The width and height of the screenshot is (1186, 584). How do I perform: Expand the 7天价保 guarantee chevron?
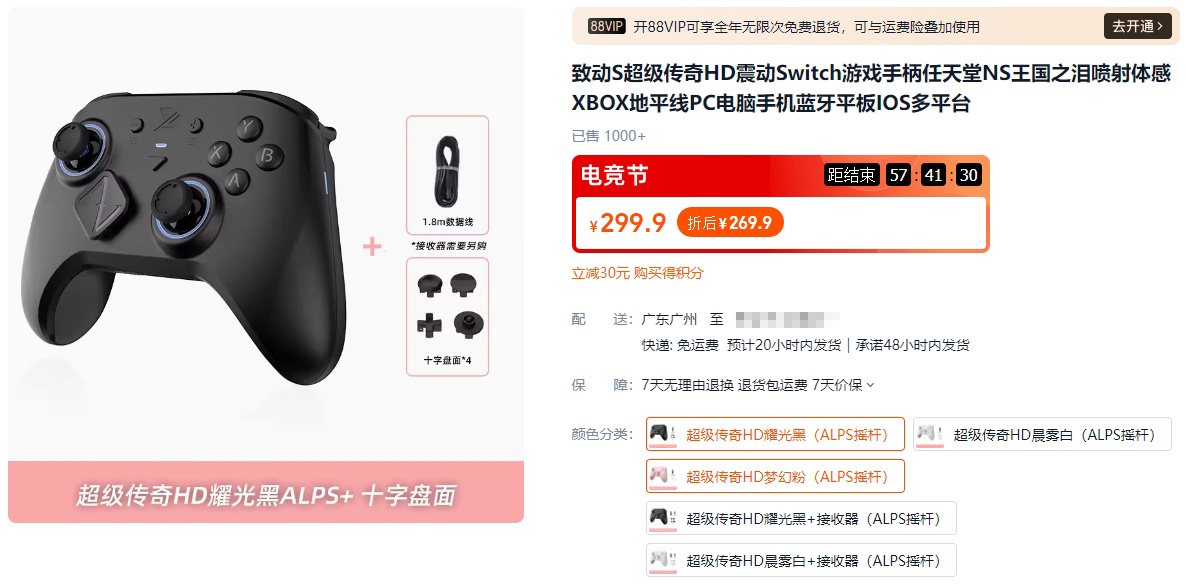tap(871, 385)
